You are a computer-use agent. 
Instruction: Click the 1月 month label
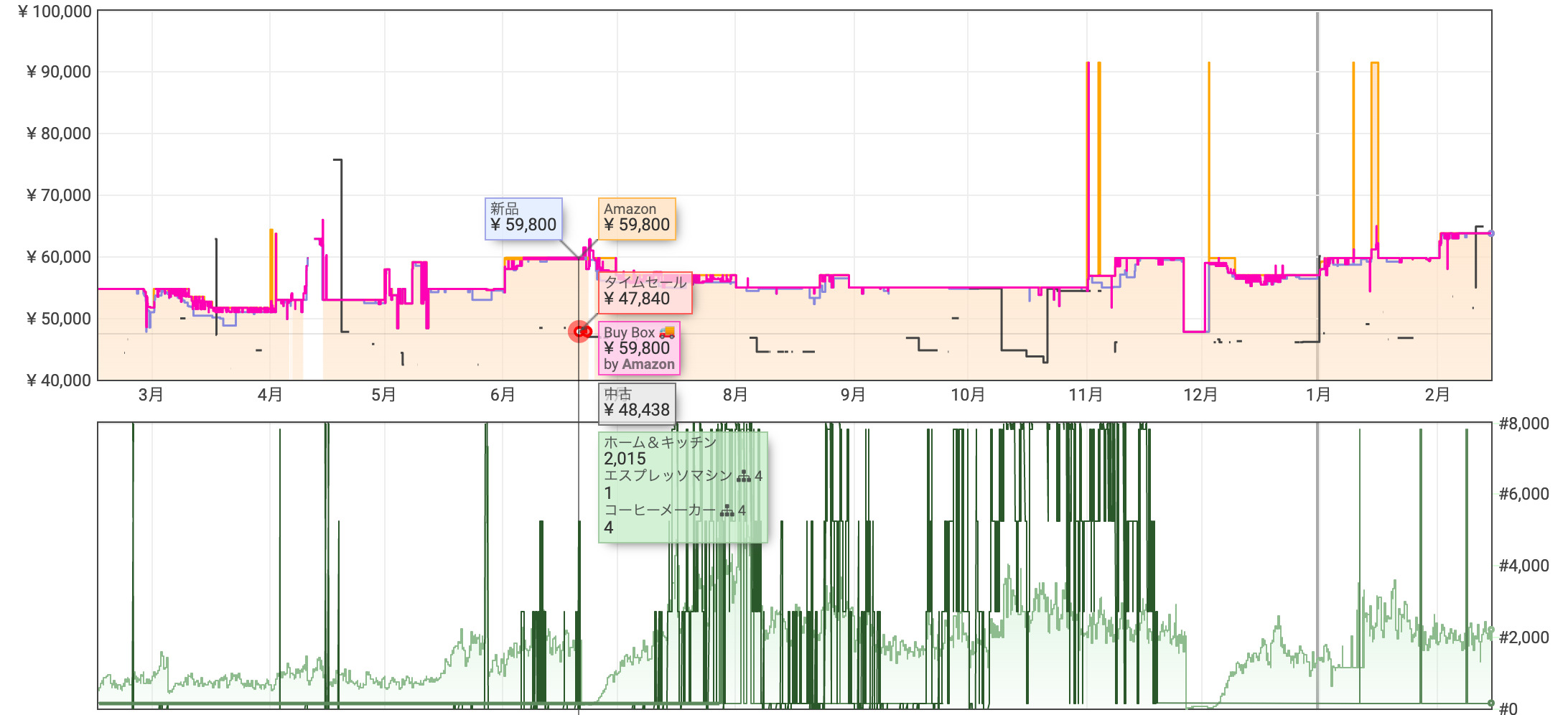pos(1318,395)
